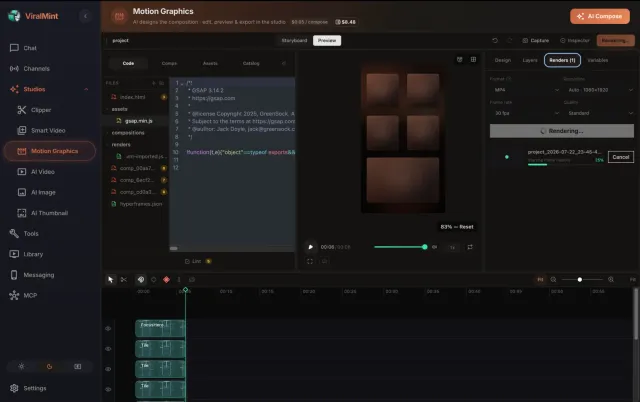Screen dimensions: 640x402
Task: Collapse the Studios section chevron
Action: [86, 89]
